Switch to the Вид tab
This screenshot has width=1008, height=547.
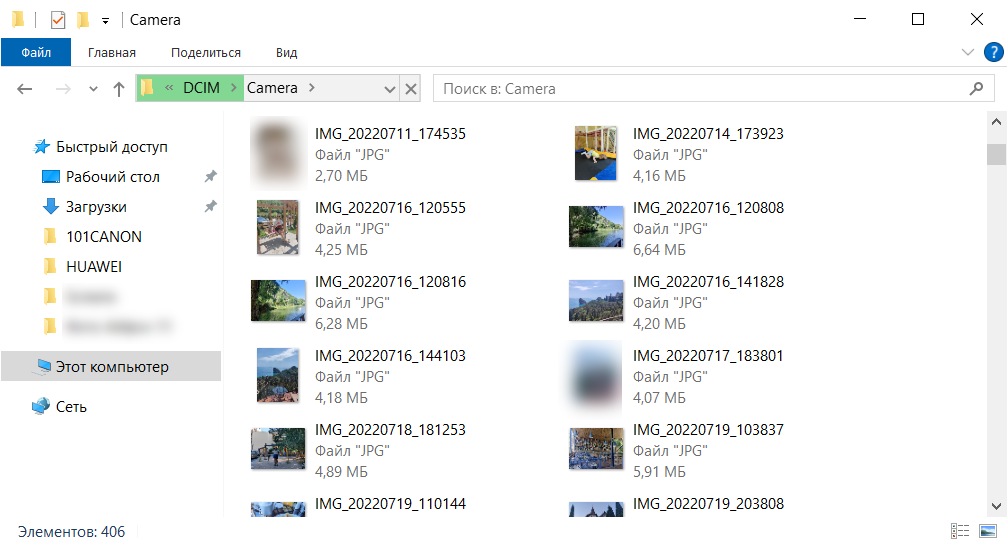pos(286,52)
